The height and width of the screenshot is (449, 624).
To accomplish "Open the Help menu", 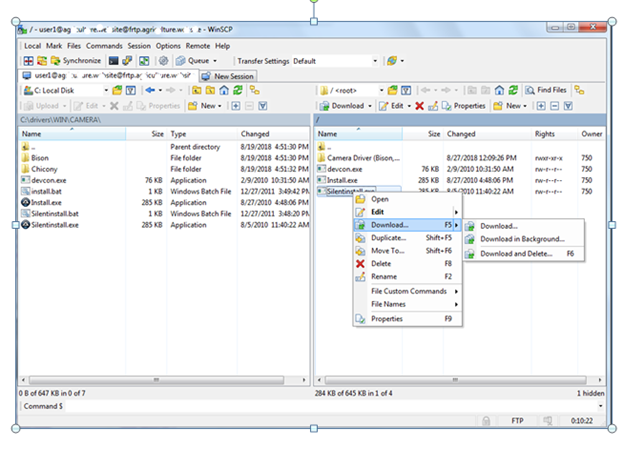I will click(x=222, y=46).
